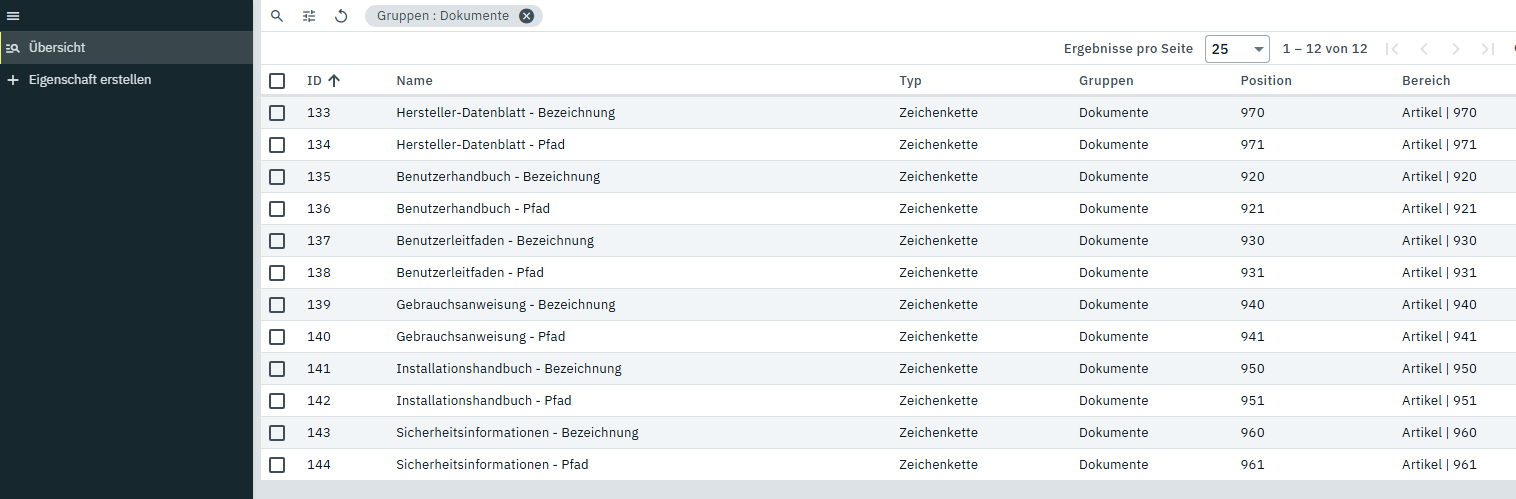The width and height of the screenshot is (1516, 499).
Task: Open the Übersicht sidebar item
Action: point(57,47)
